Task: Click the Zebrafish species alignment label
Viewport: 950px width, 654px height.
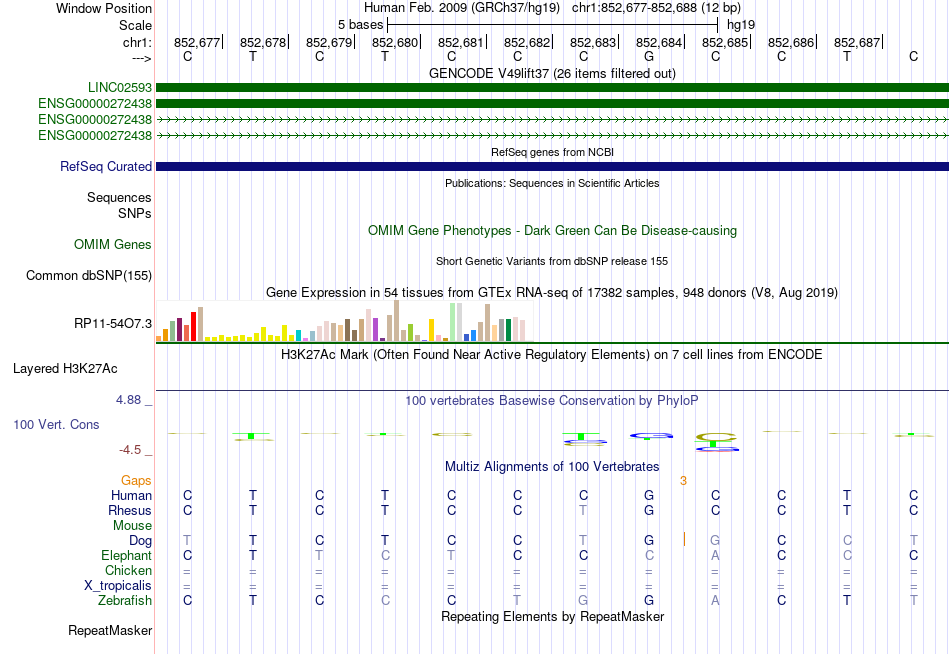Action: 125,601
